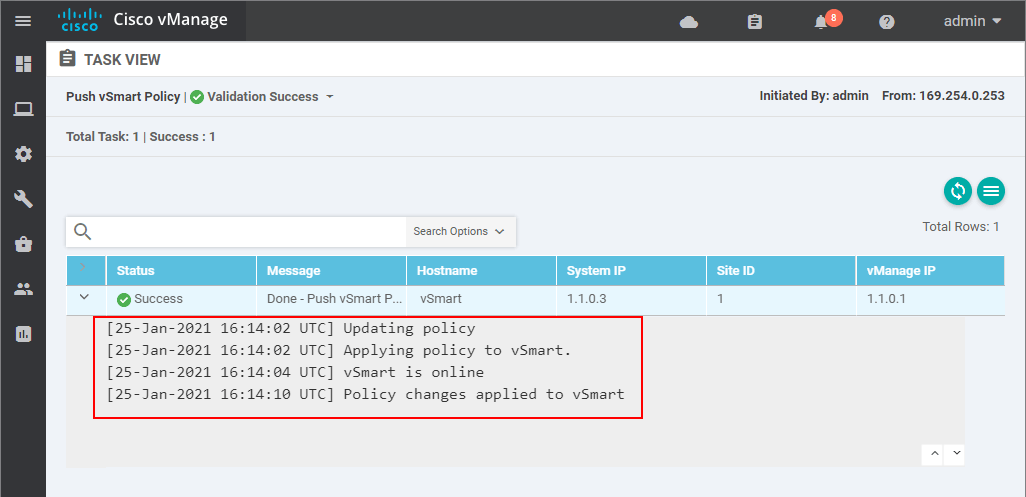The height and width of the screenshot is (497, 1026).
Task: Collapse the vSmart row details chevron
Action: coord(84,297)
